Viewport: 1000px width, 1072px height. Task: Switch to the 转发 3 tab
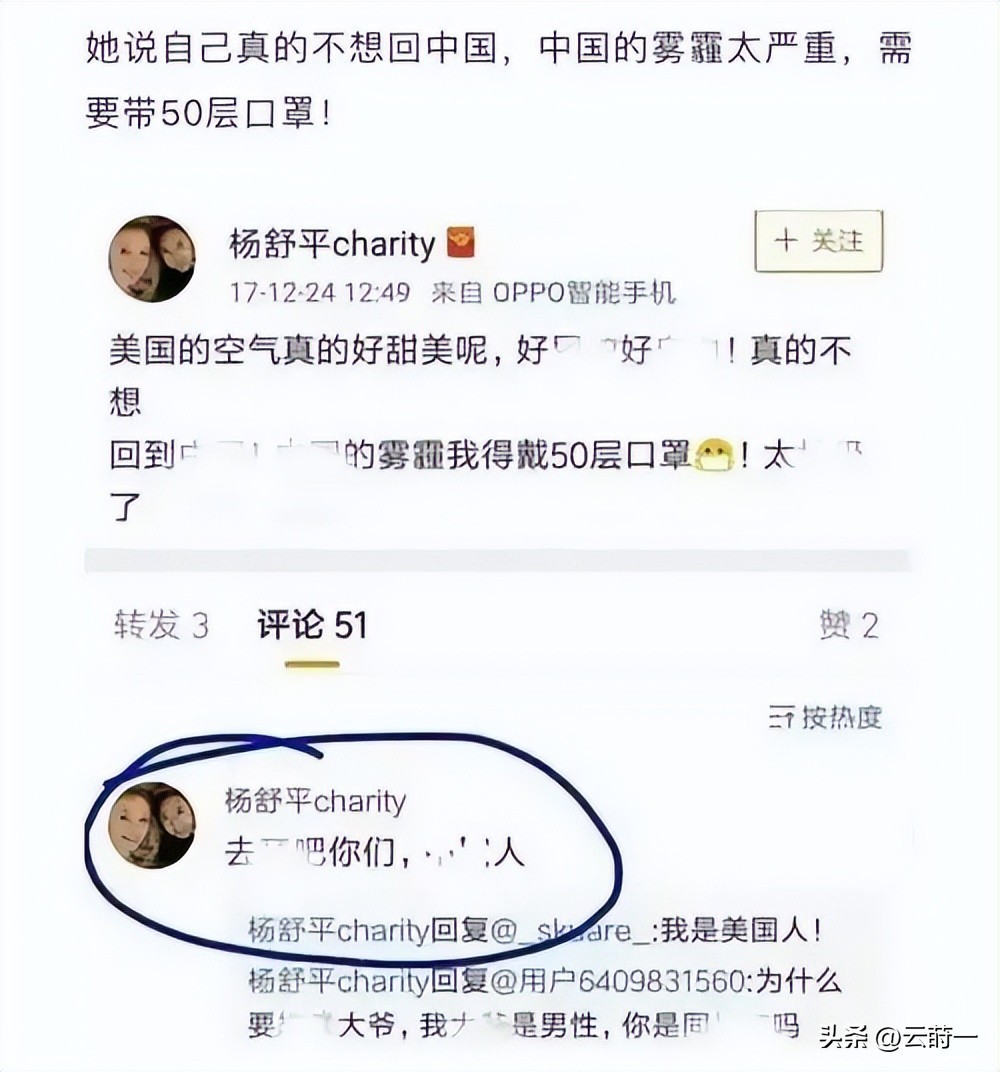pyautogui.click(x=161, y=625)
